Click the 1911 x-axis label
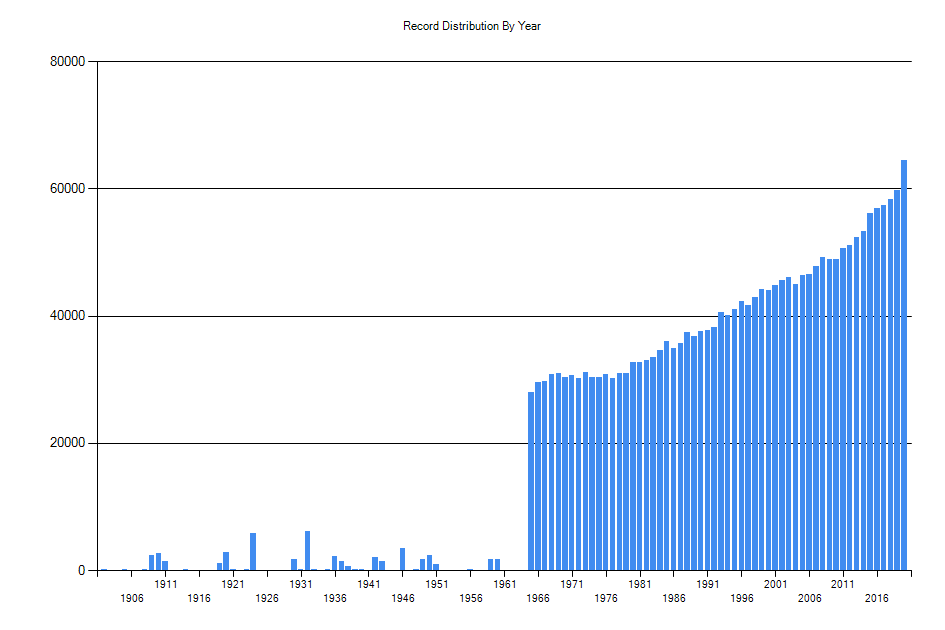Screen dimensions: 945x630 [x=166, y=584]
